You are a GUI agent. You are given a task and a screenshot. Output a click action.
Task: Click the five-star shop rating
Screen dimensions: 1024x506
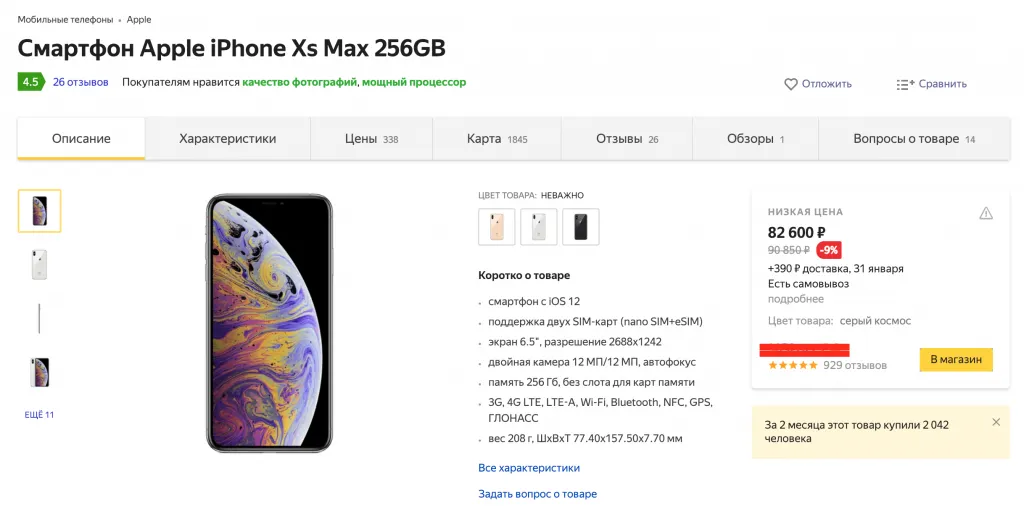click(792, 366)
